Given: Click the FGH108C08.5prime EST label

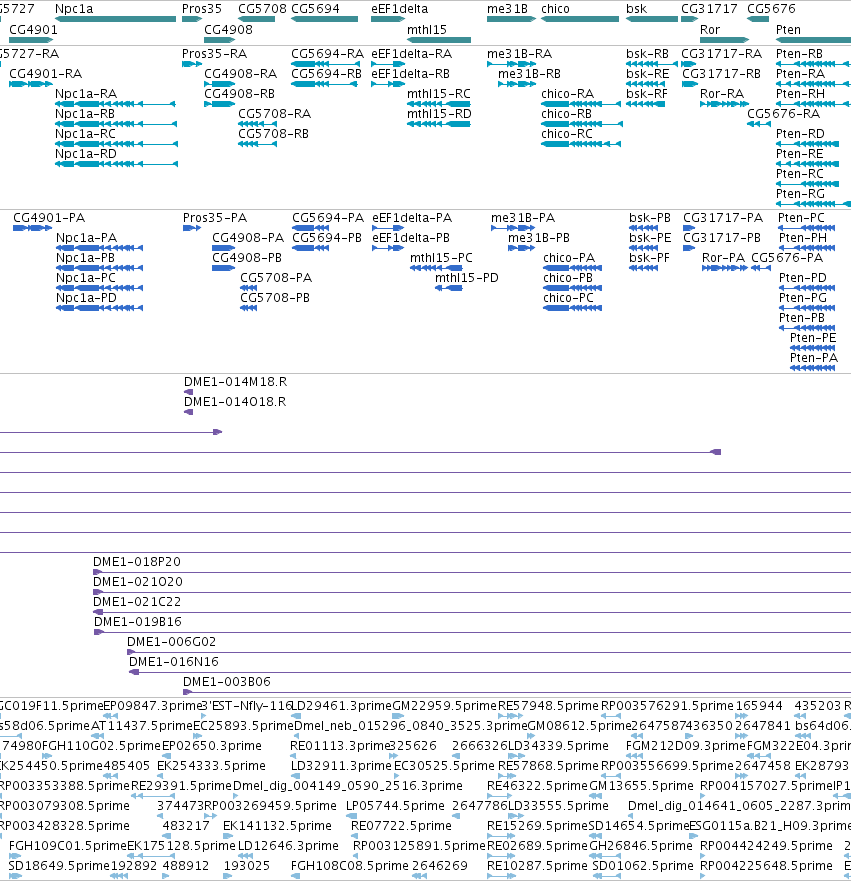Looking at the screenshot, I should pos(350,866).
